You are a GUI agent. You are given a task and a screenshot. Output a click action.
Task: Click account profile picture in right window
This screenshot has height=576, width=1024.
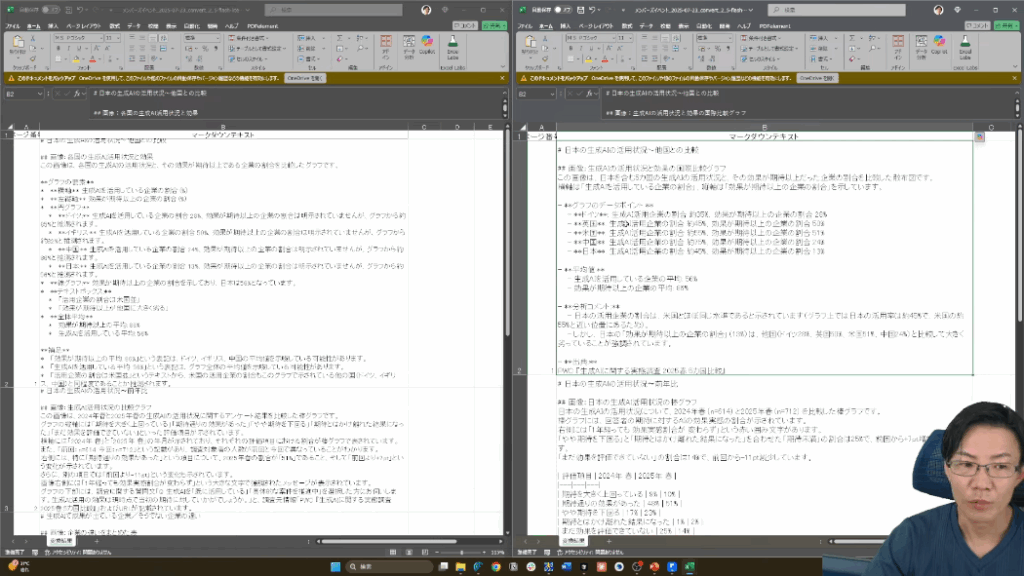tap(938, 10)
